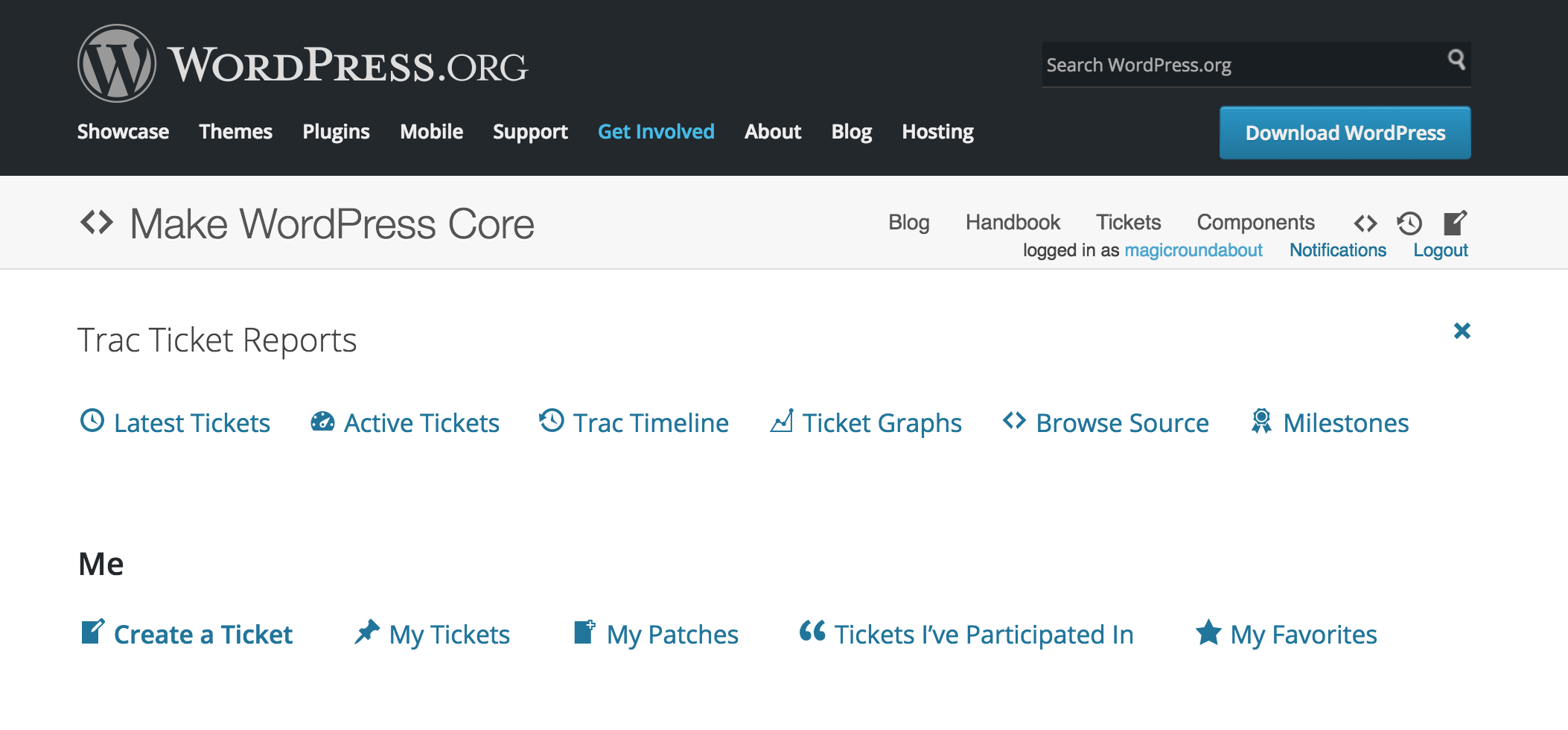The image size is (1568, 730).
Task: Click the "Me" section heading
Action: [x=101, y=564]
